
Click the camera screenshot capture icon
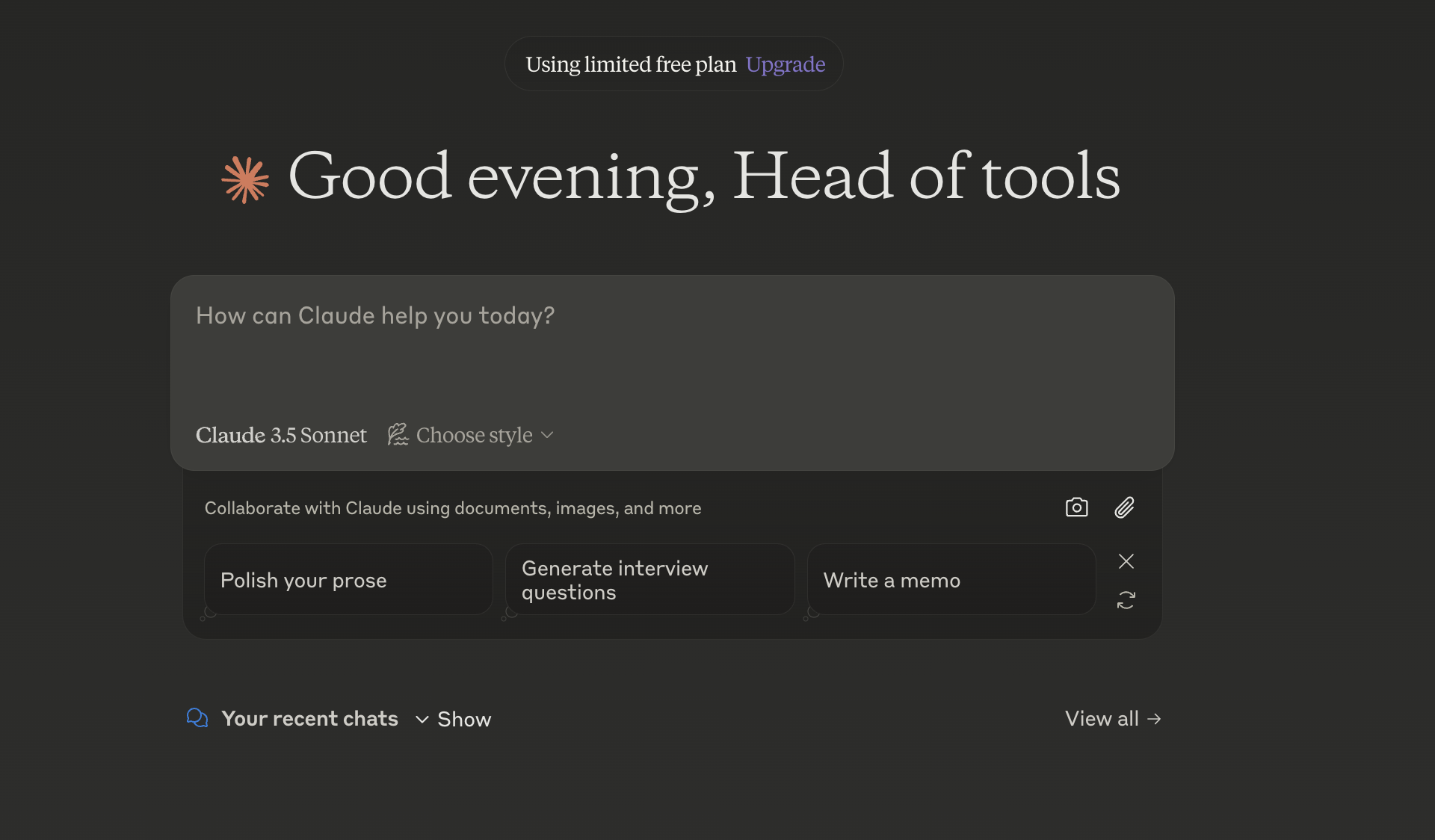[1076, 507]
